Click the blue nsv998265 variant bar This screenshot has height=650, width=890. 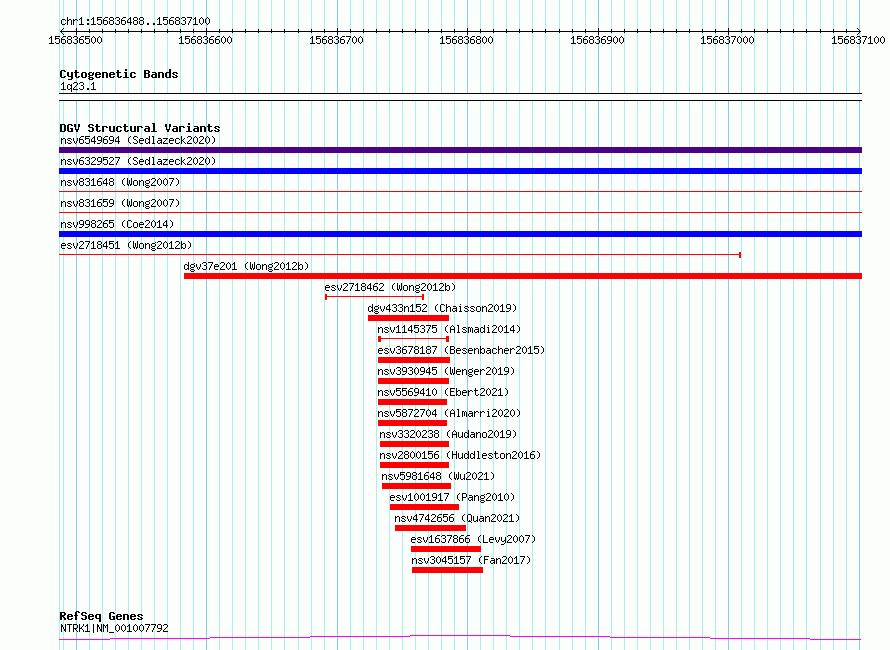460,234
